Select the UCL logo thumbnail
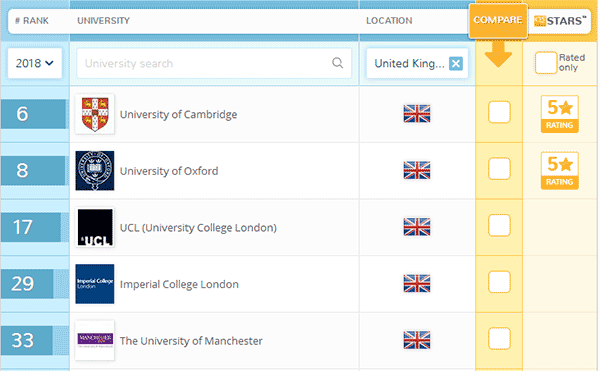This screenshot has height=371, width=600. (x=95, y=227)
